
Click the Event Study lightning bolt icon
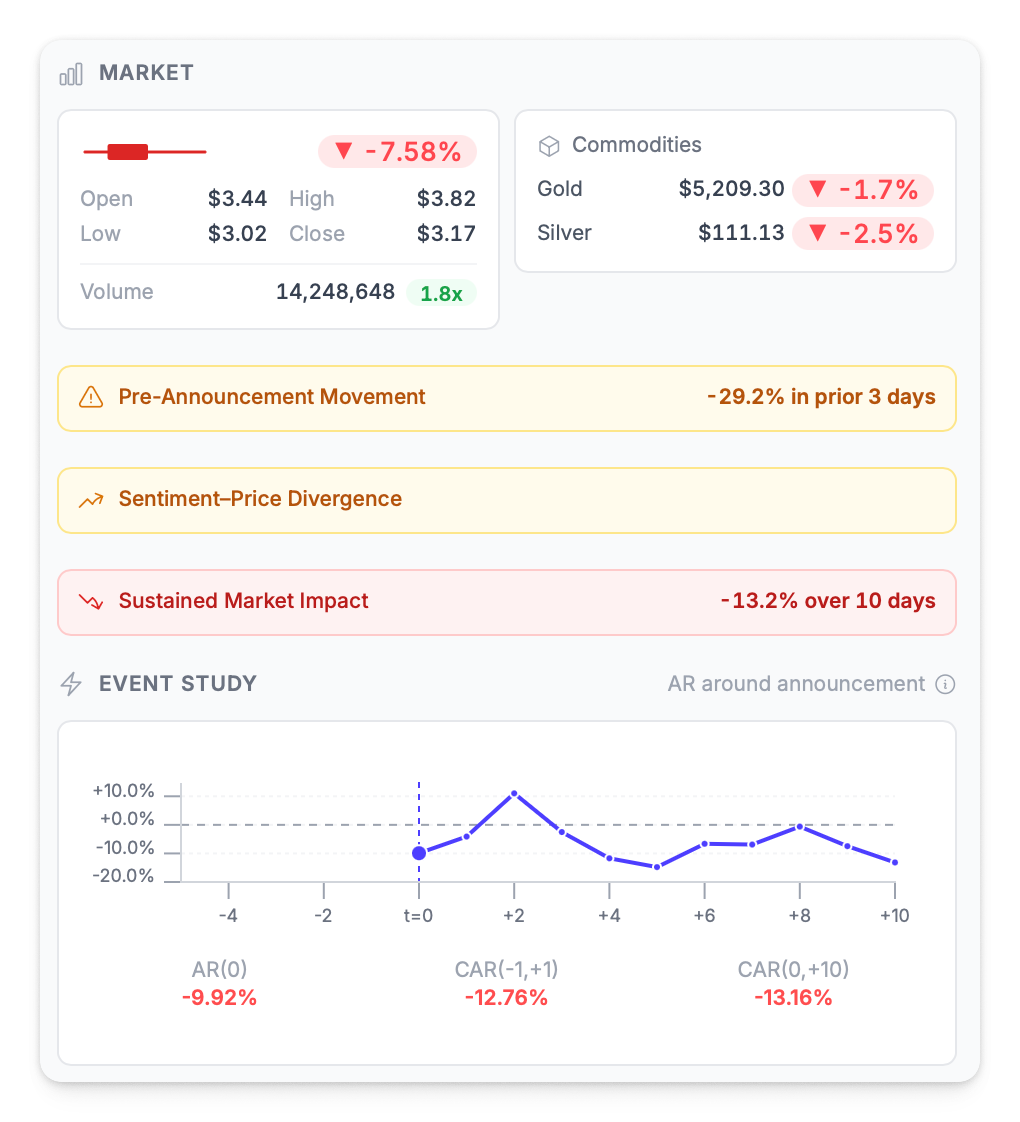[x=71, y=684]
